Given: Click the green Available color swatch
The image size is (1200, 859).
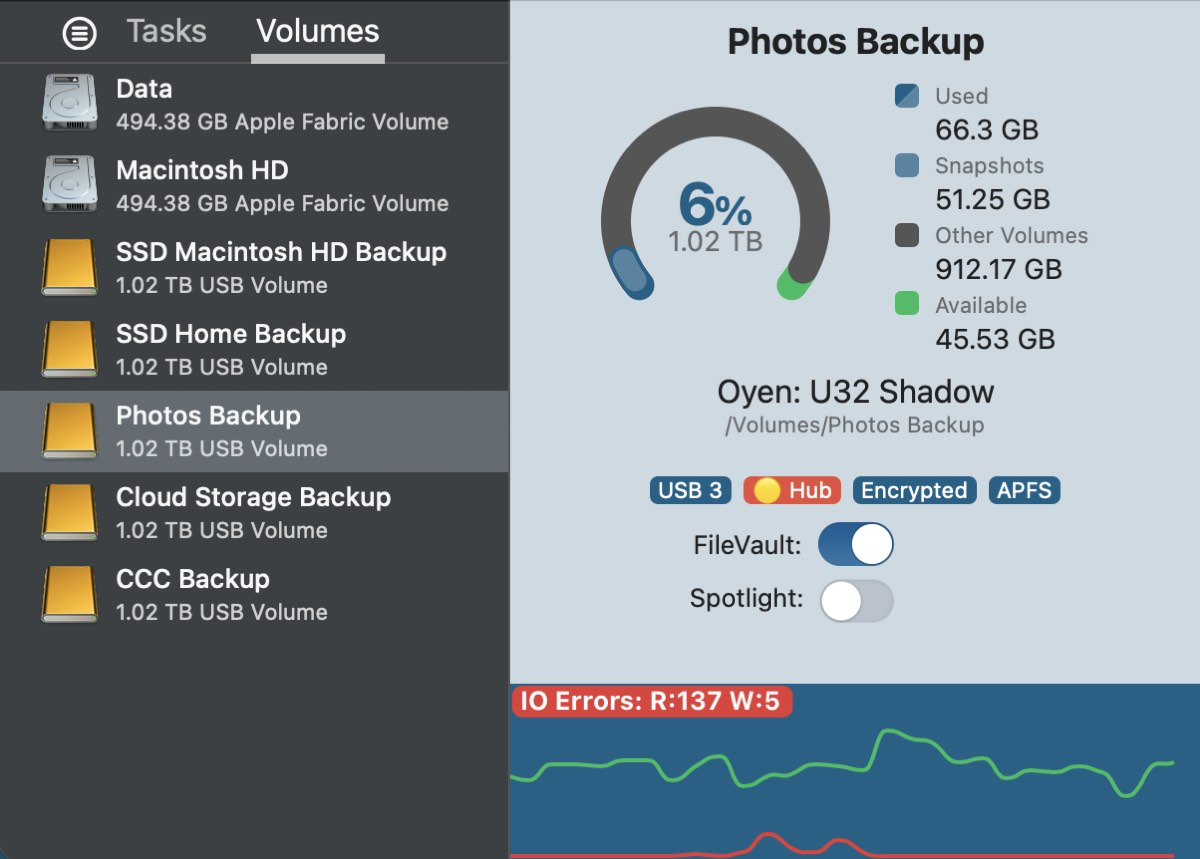Looking at the screenshot, I should [x=906, y=304].
